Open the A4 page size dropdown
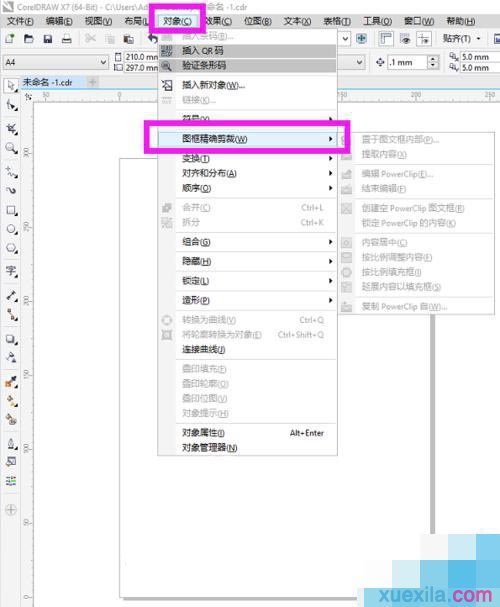This screenshot has height=607, width=500. tap(103, 62)
